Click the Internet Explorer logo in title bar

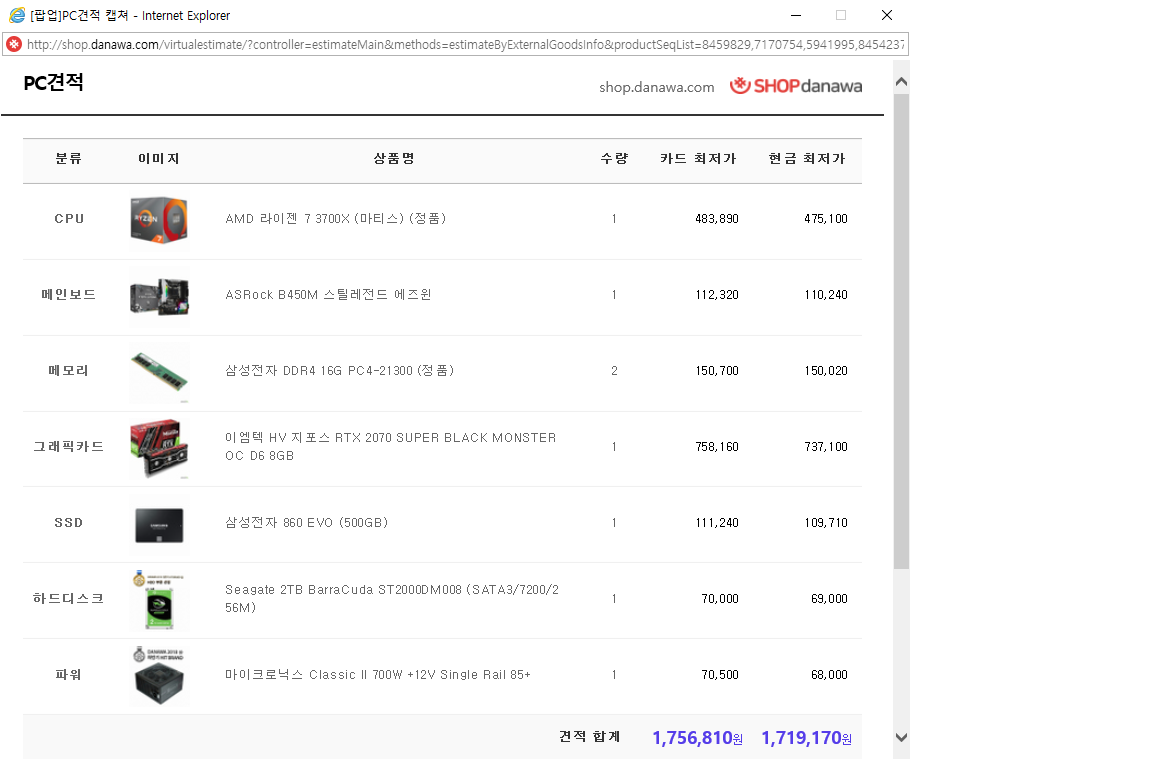coord(16,15)
